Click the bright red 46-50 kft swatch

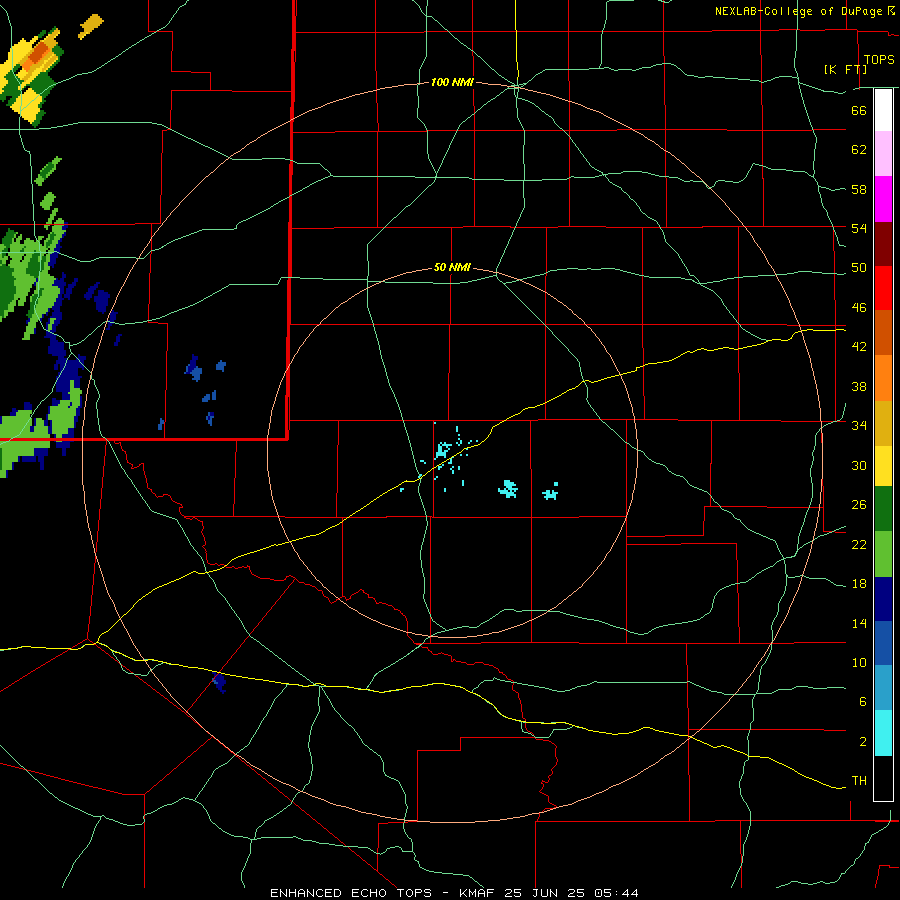[x=883, y=288]
